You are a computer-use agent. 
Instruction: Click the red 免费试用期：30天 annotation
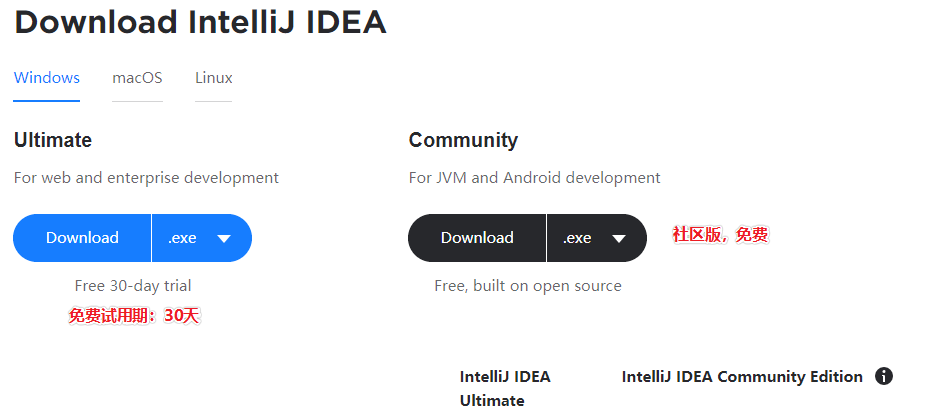tap(133, 315)
